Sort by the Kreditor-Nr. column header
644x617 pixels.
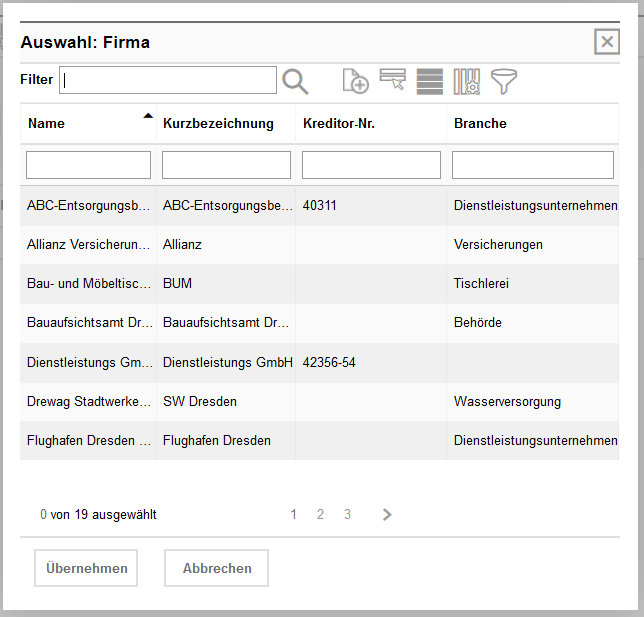[339, 123]
